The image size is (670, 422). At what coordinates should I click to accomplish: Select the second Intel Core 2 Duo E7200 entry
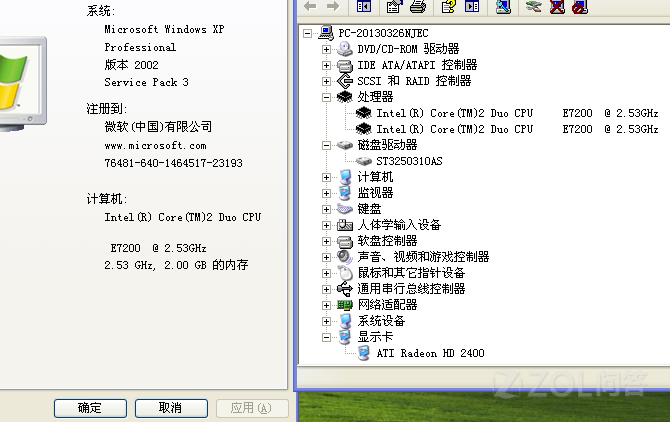tap(517, 129)
